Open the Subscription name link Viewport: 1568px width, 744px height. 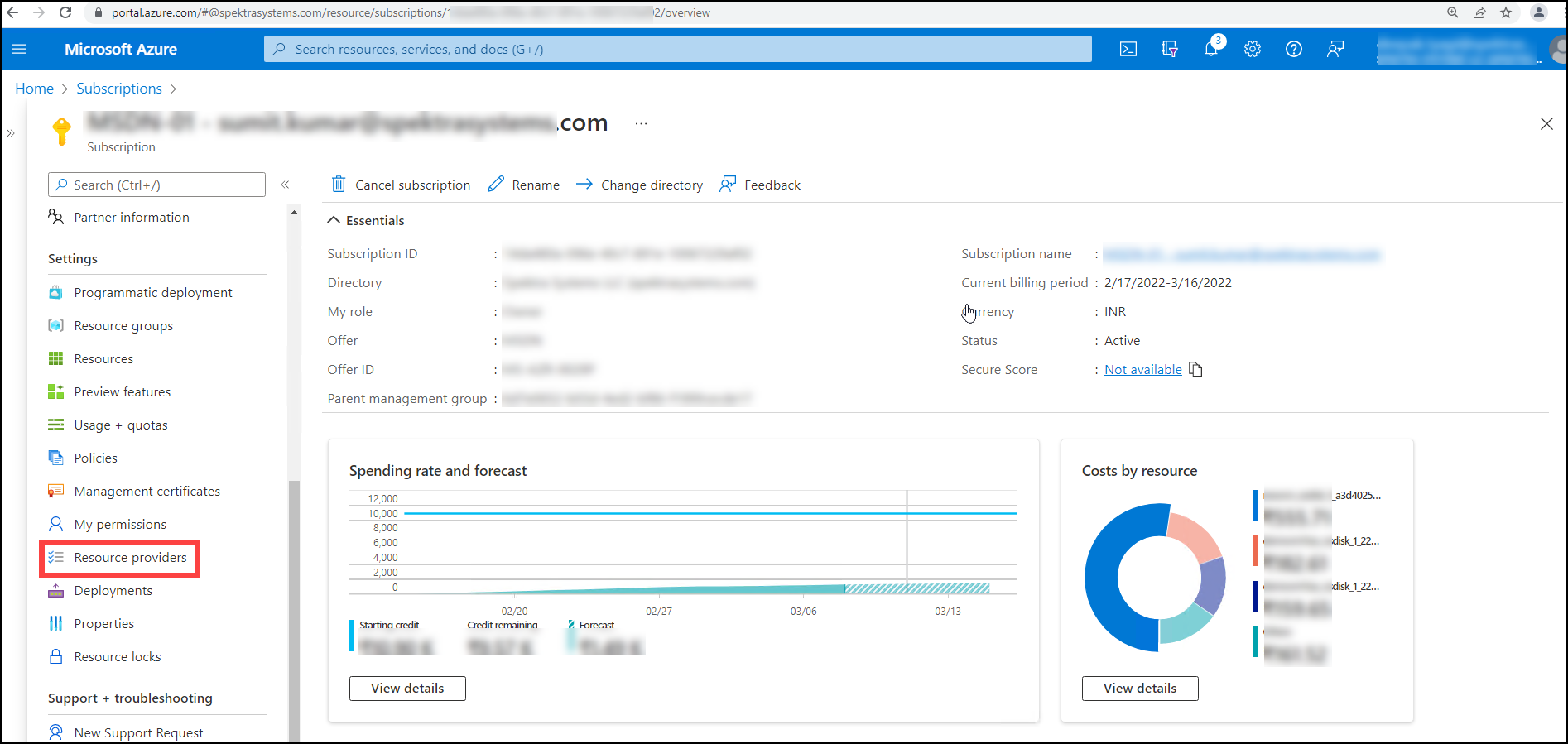pos(1242,253)
